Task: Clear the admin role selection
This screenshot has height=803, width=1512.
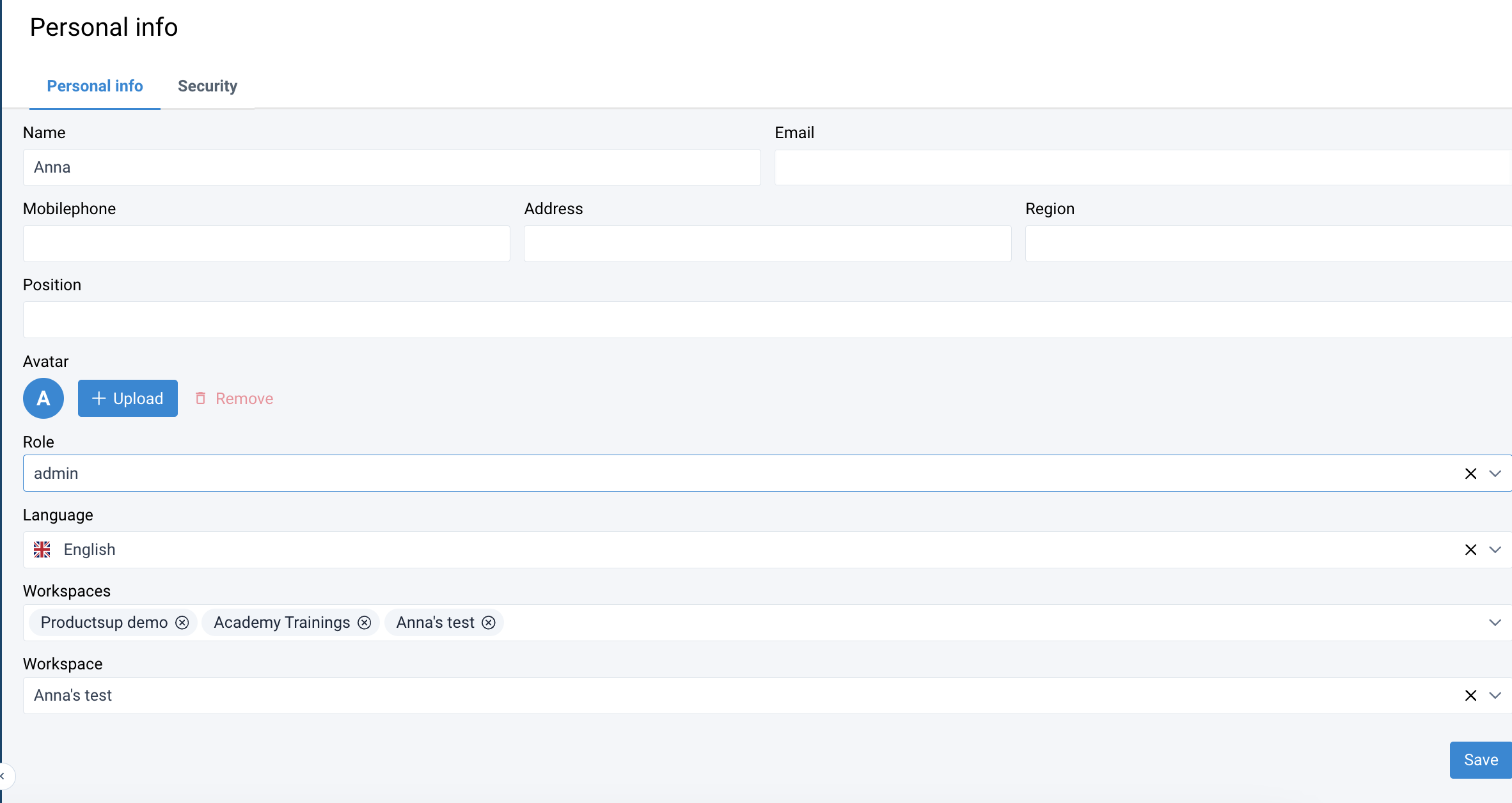Action: [x=1470, y=474]
